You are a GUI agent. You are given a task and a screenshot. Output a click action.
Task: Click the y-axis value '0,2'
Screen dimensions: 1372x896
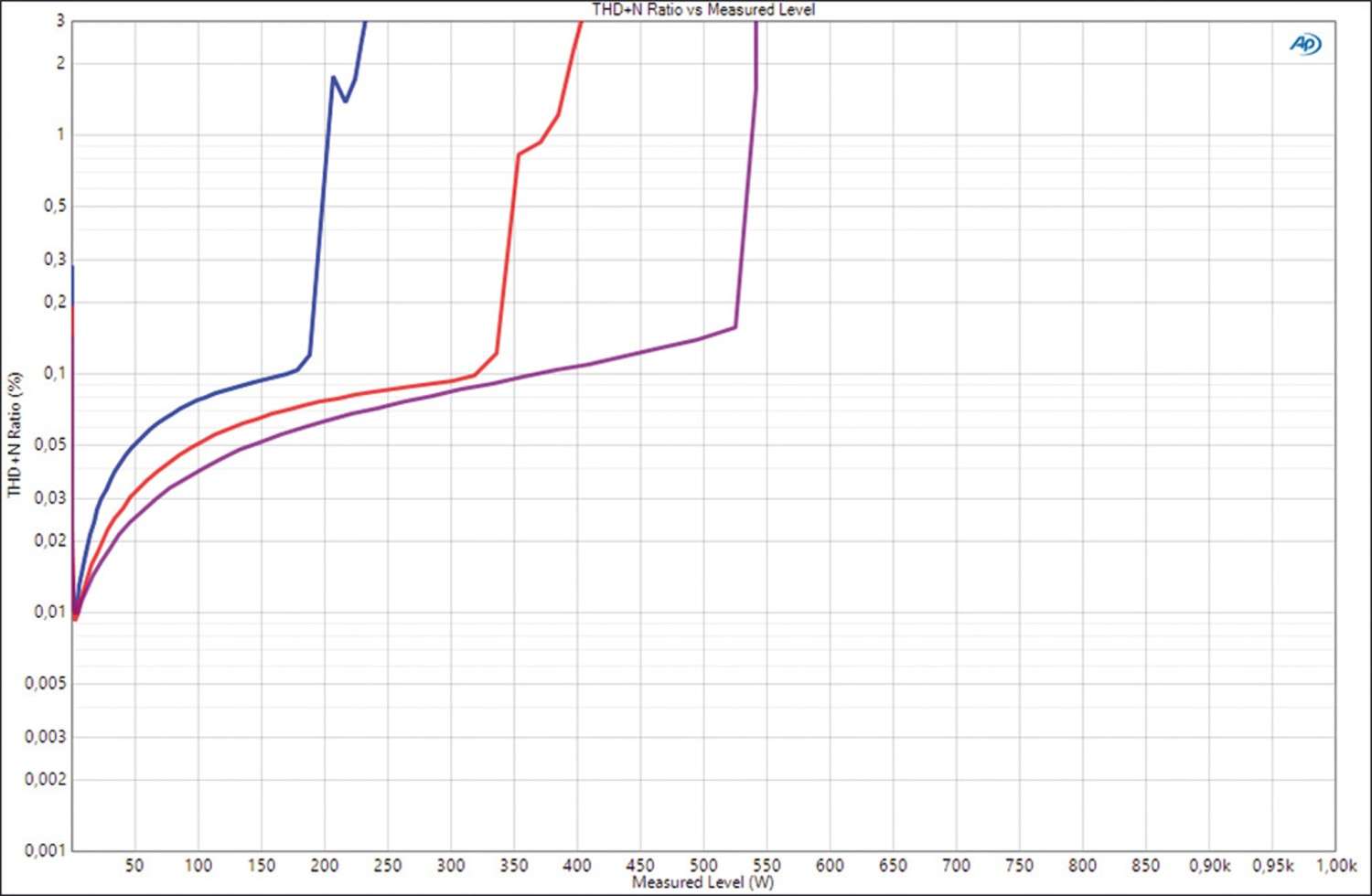(55, 302)
